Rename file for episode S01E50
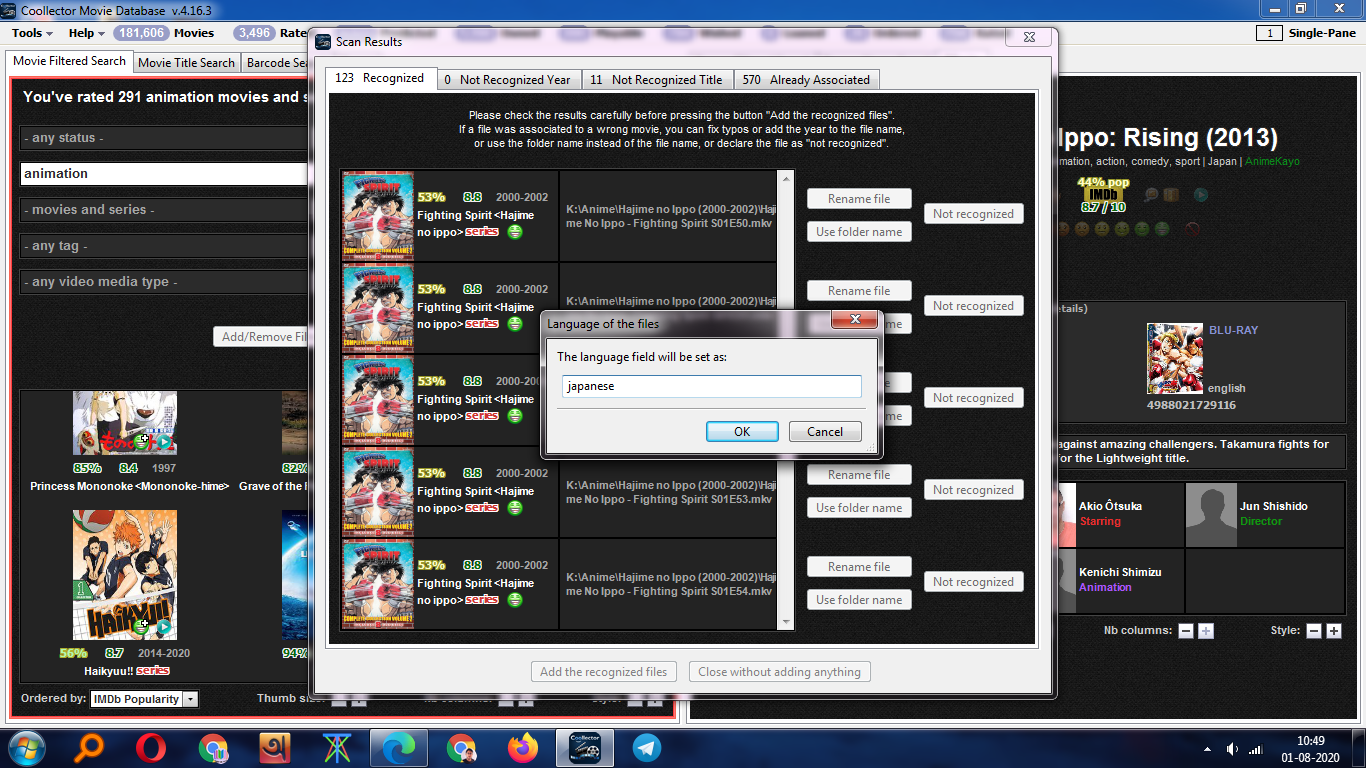The height and width of the screenshot is (768, 1366). tap(859, 199)
